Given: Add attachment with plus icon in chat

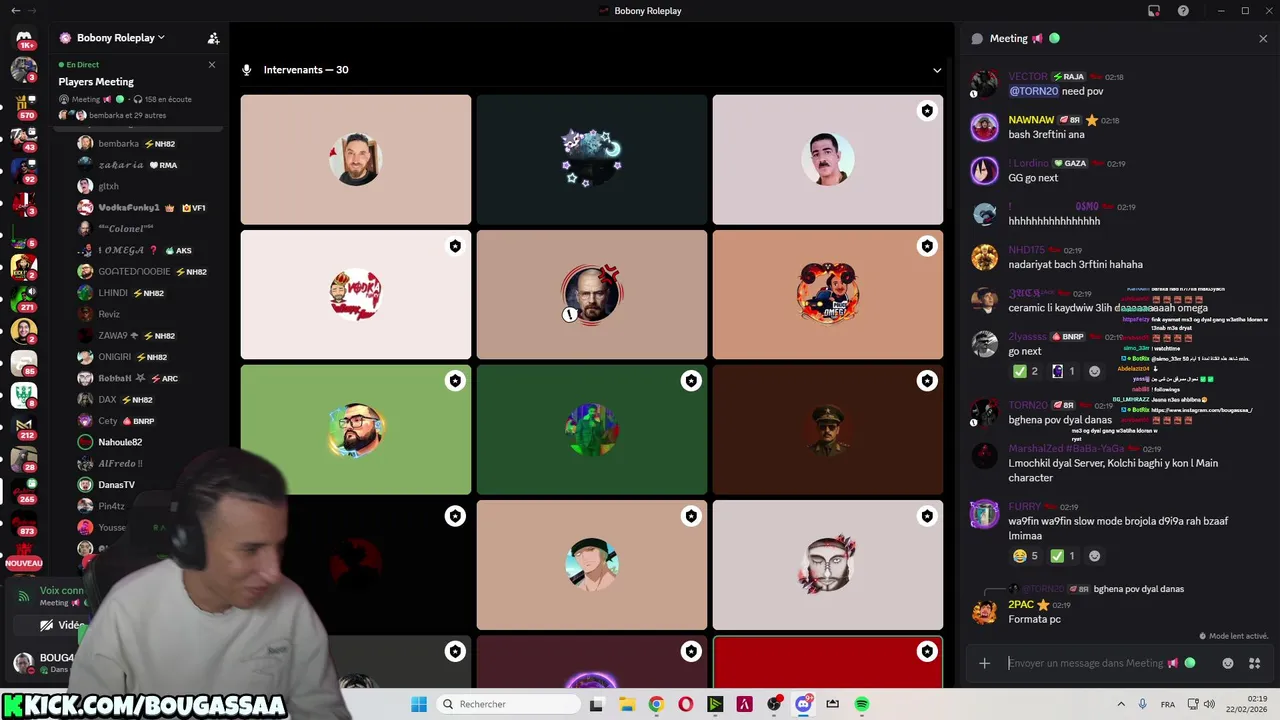Looking at the screenshot, I should (985, 663).
